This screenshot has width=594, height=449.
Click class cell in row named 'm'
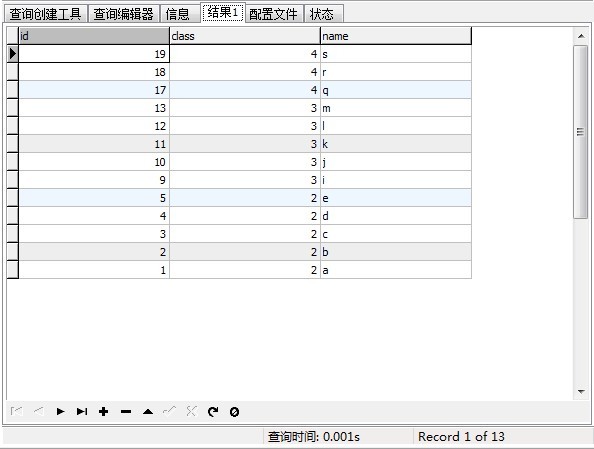click(x=245, y=108)
